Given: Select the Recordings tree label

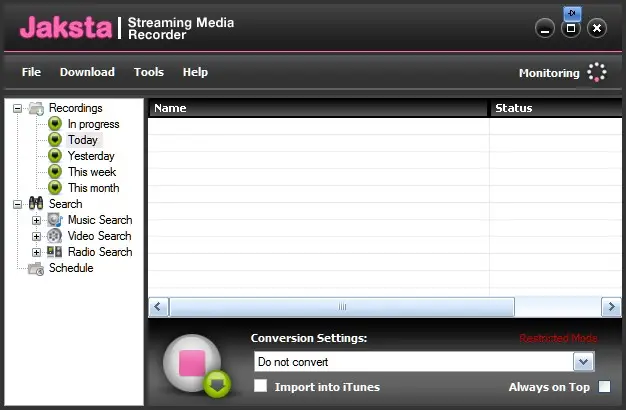Looking at the screenshot, I should [75, 108].
